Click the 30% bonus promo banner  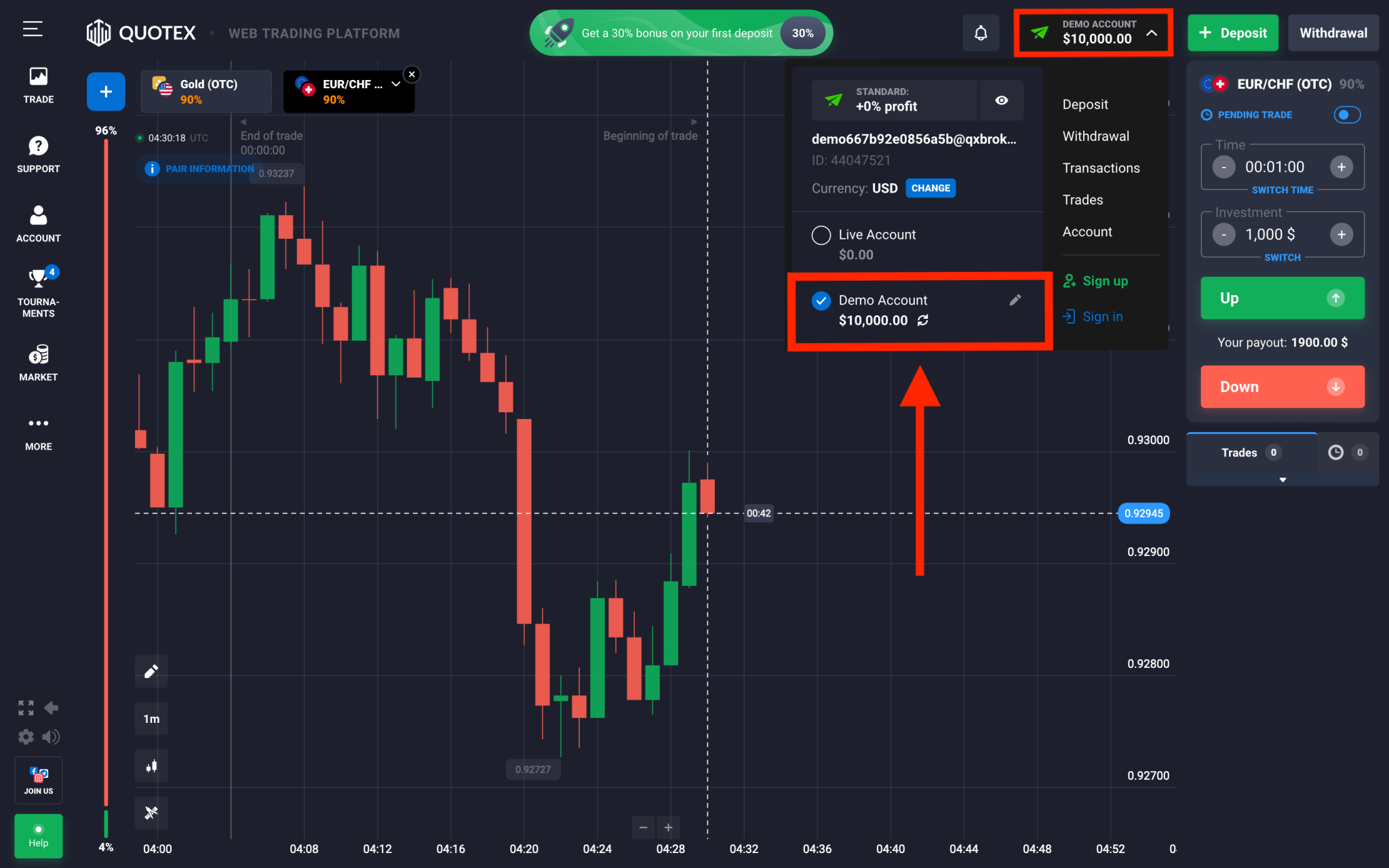tap(681, 33)
